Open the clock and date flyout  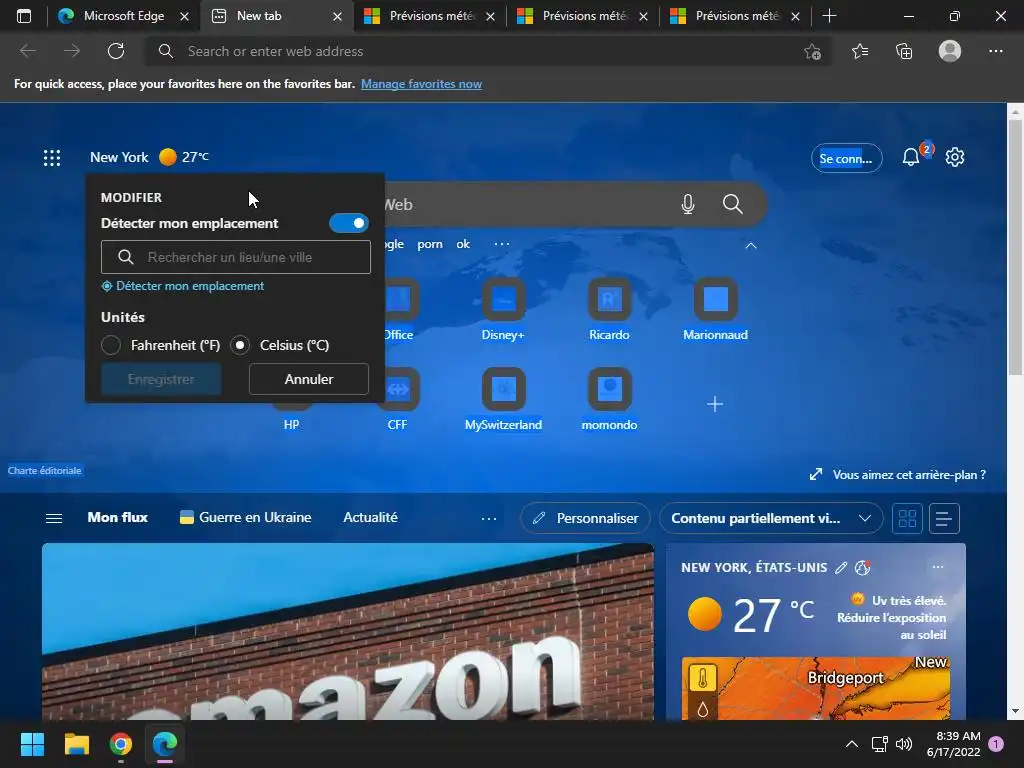(953, 744)
